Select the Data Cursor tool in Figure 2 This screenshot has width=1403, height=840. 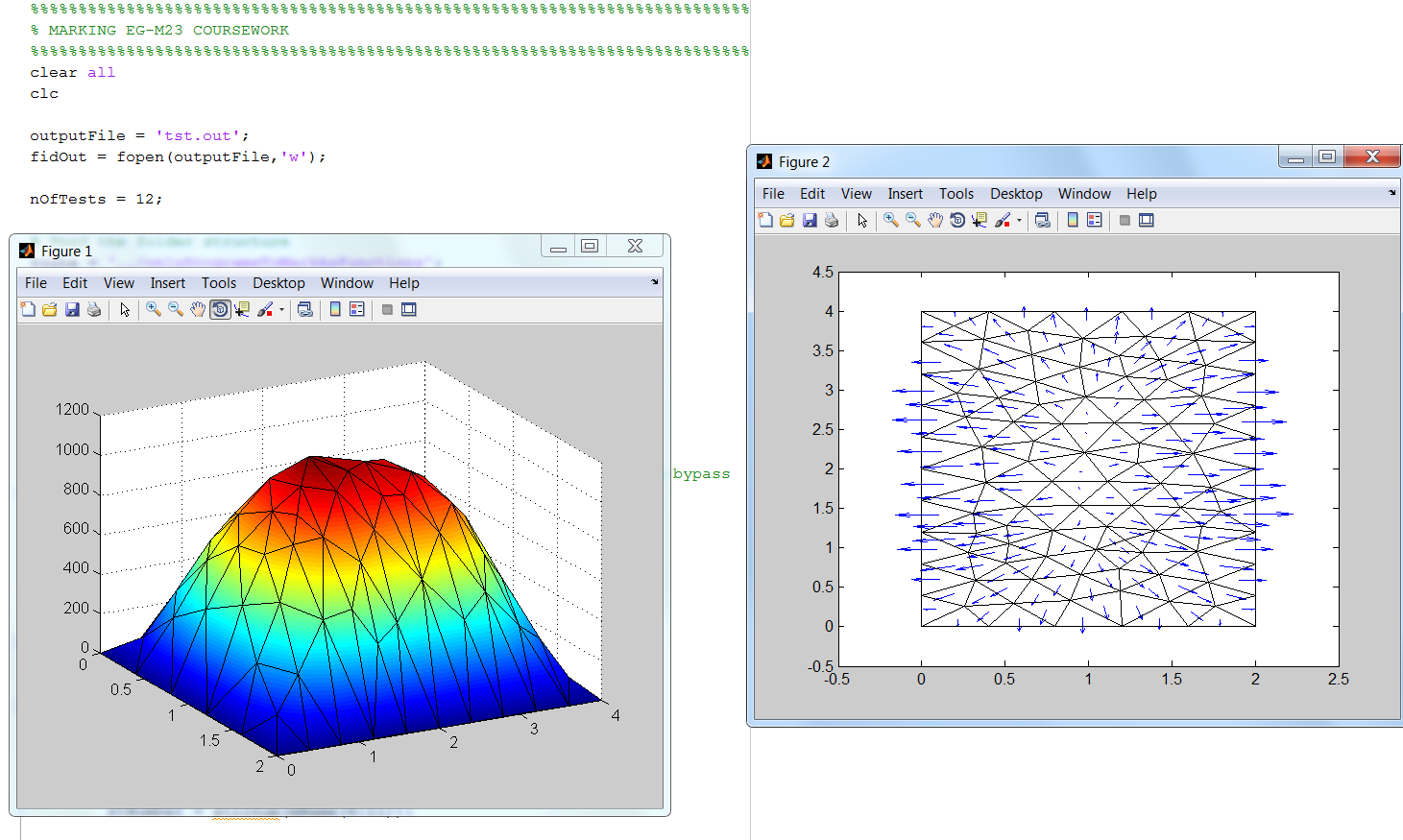tap(980, 220)
